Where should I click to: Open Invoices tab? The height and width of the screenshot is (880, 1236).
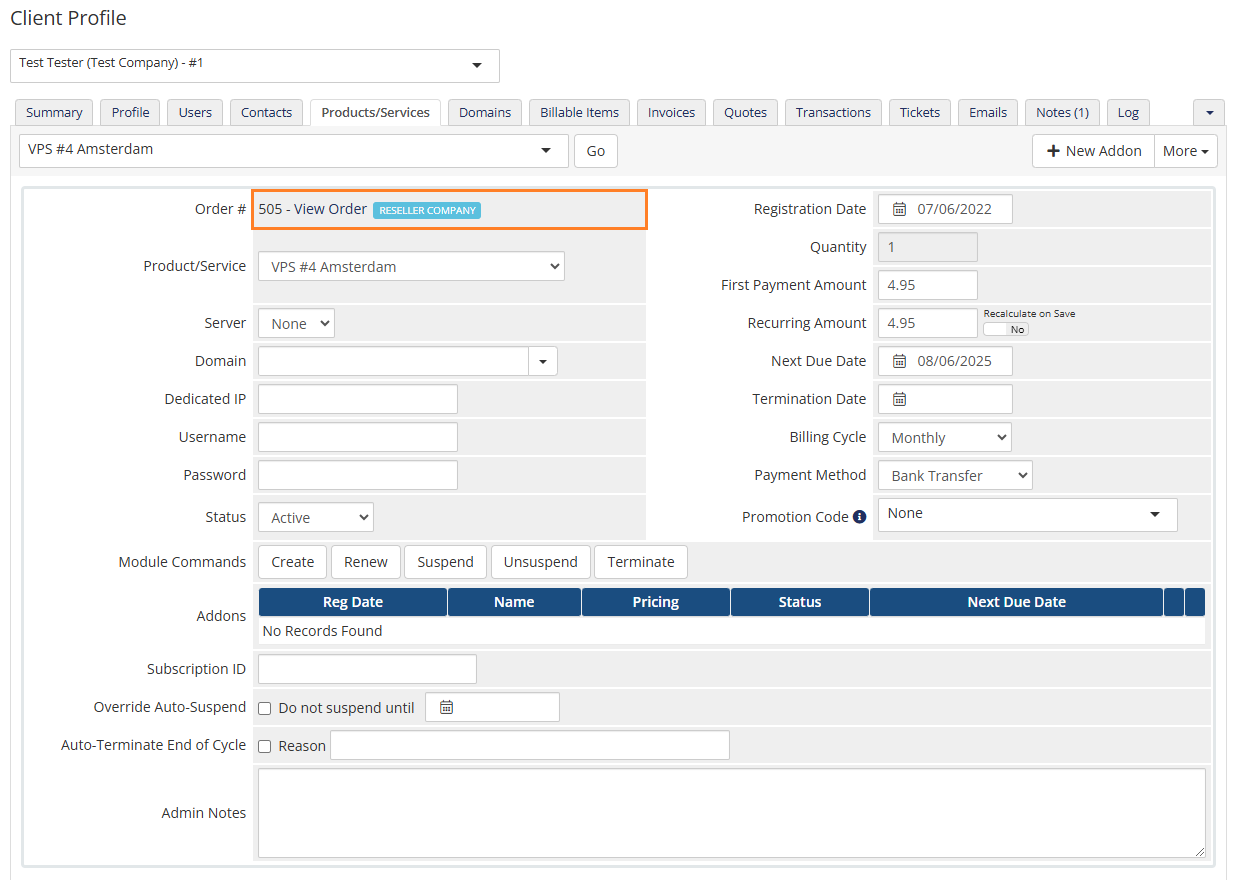click(671, 112)
